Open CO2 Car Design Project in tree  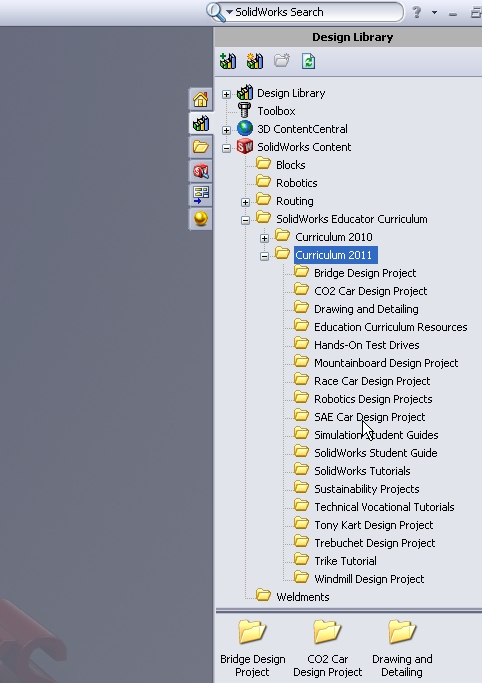click(371, 291)
